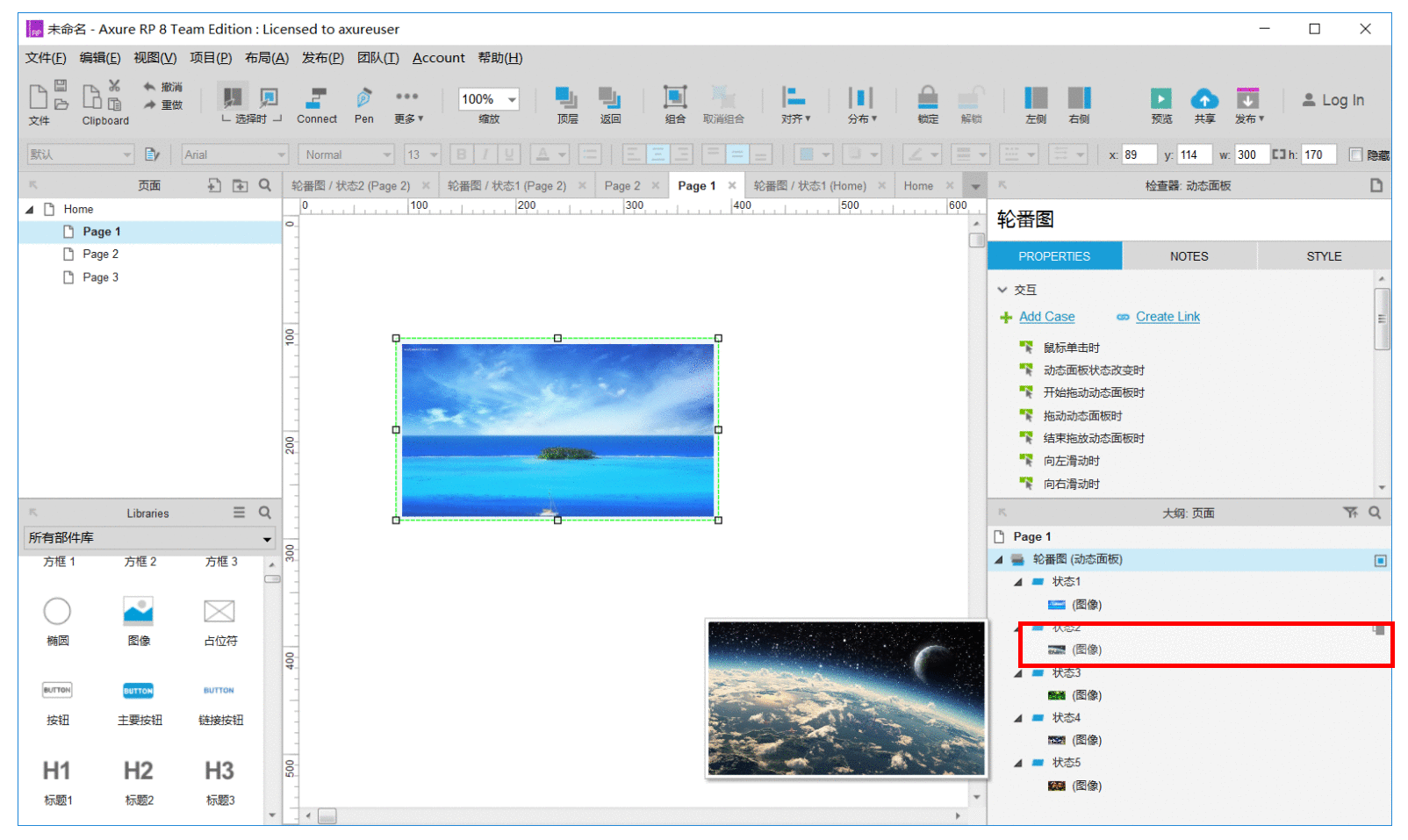Viewport: 1408px width, 840px height.
Task: Collapse the 状态1 outline node
Action: [1018, 582]
